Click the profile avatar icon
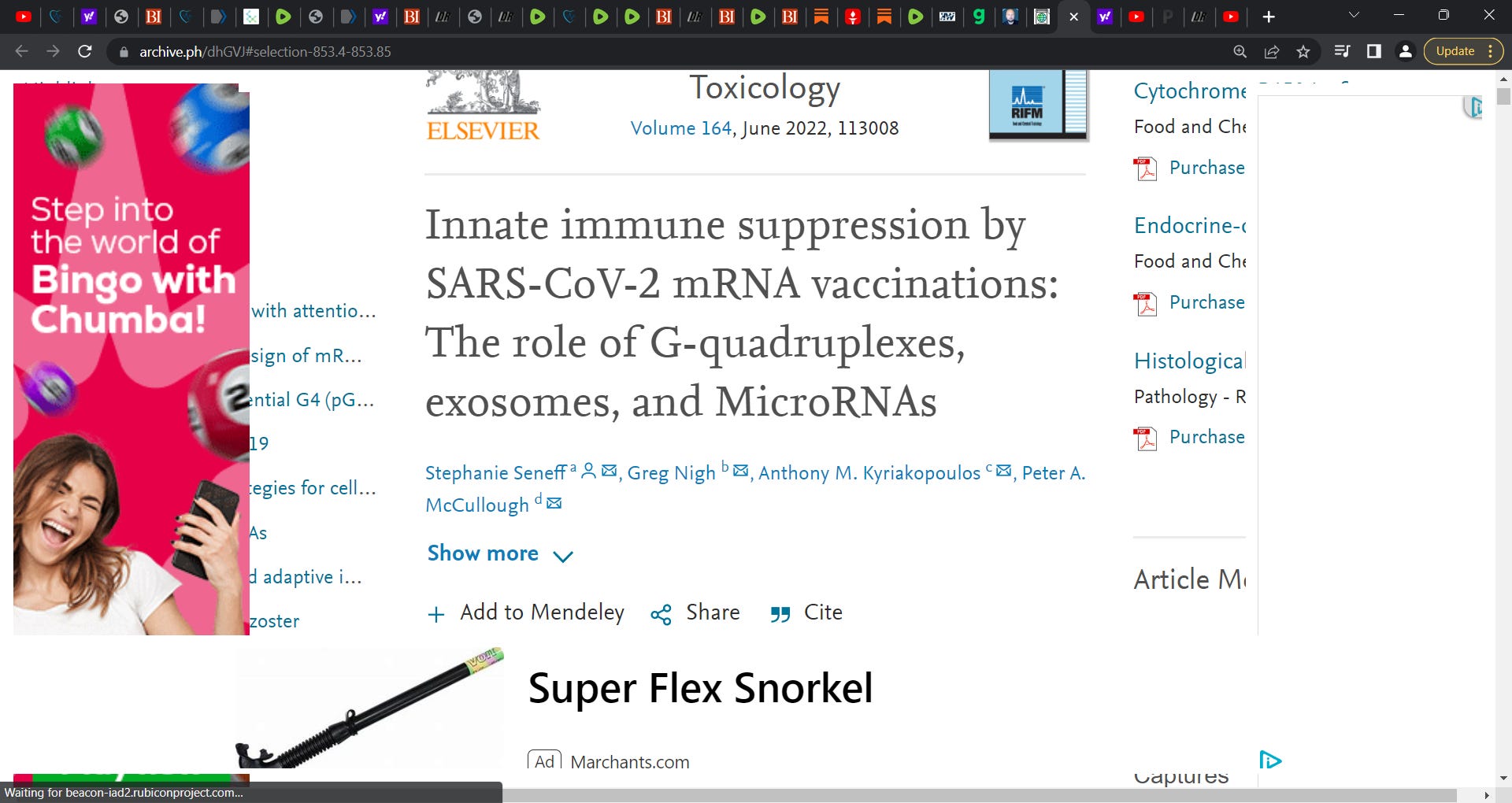 [1405, 51]
